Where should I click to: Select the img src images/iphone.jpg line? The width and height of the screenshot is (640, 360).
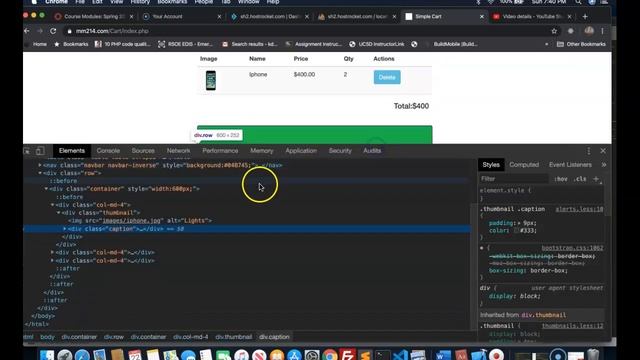pos(140,221)
